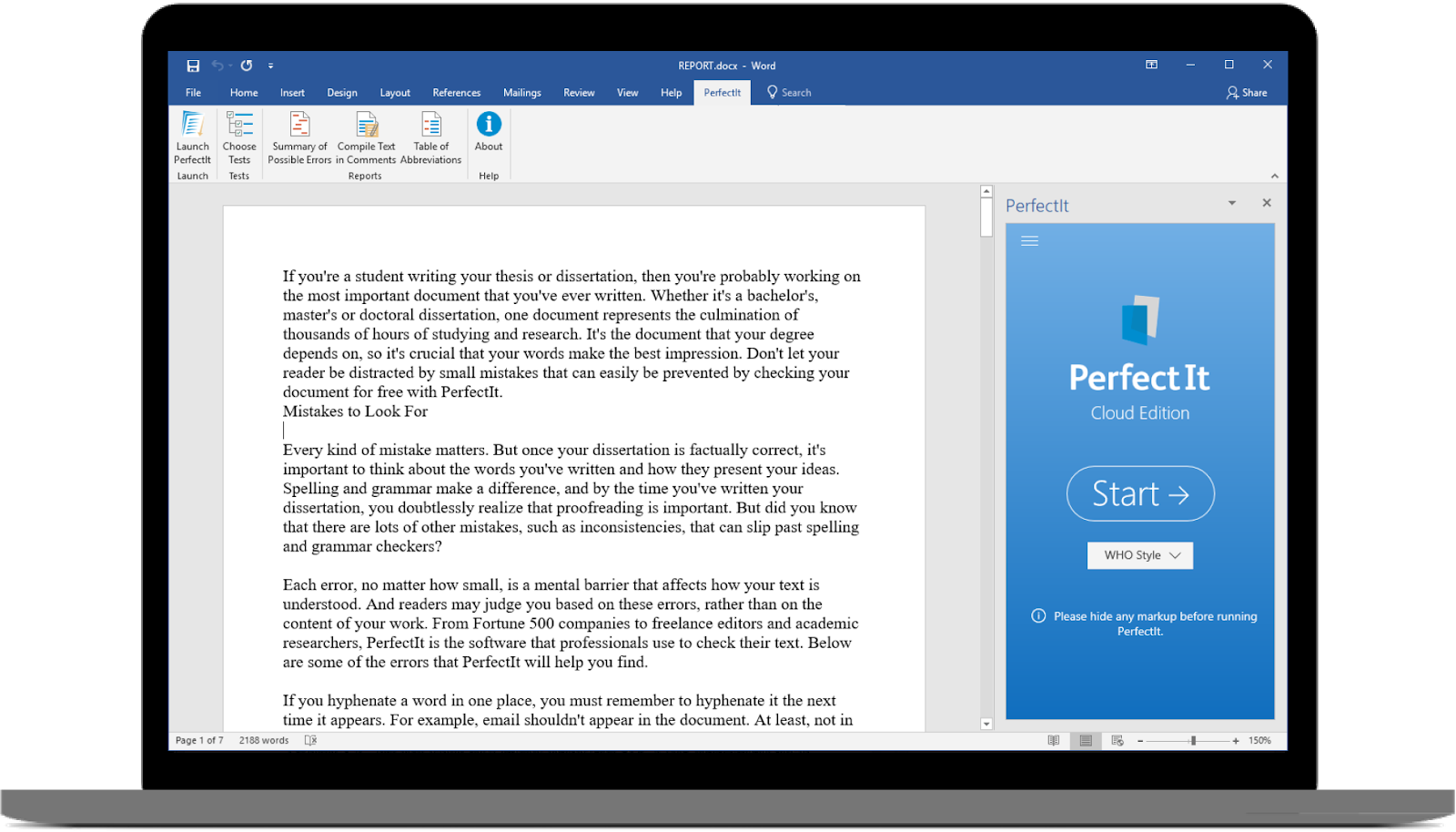
Task: Click the Search lightbulb box
Action: point(790,93)
